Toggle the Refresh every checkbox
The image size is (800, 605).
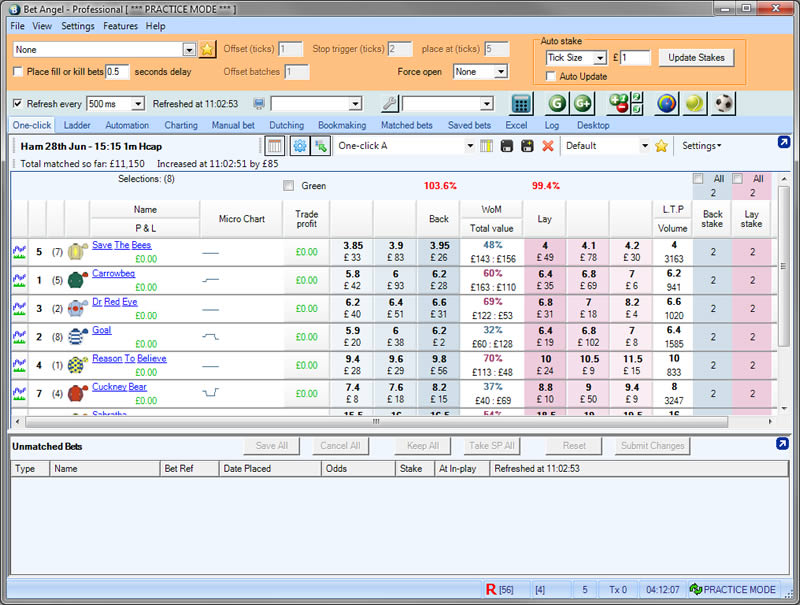coord(17,104)
